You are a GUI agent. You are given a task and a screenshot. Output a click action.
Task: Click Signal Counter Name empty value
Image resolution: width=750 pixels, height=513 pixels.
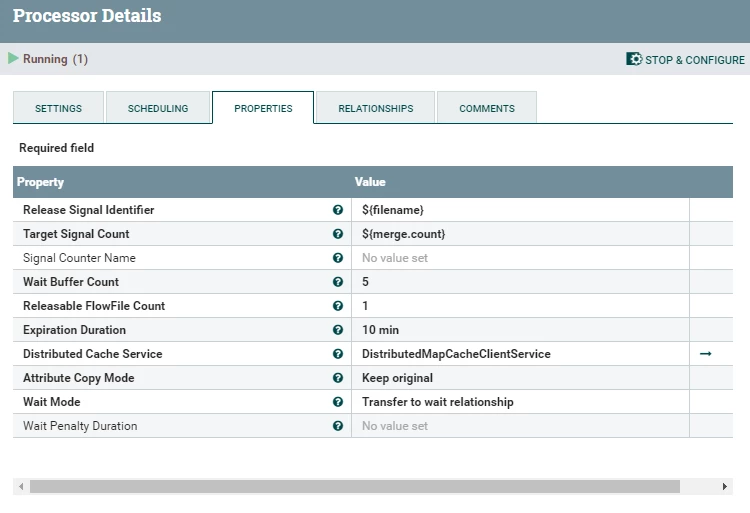520,258
